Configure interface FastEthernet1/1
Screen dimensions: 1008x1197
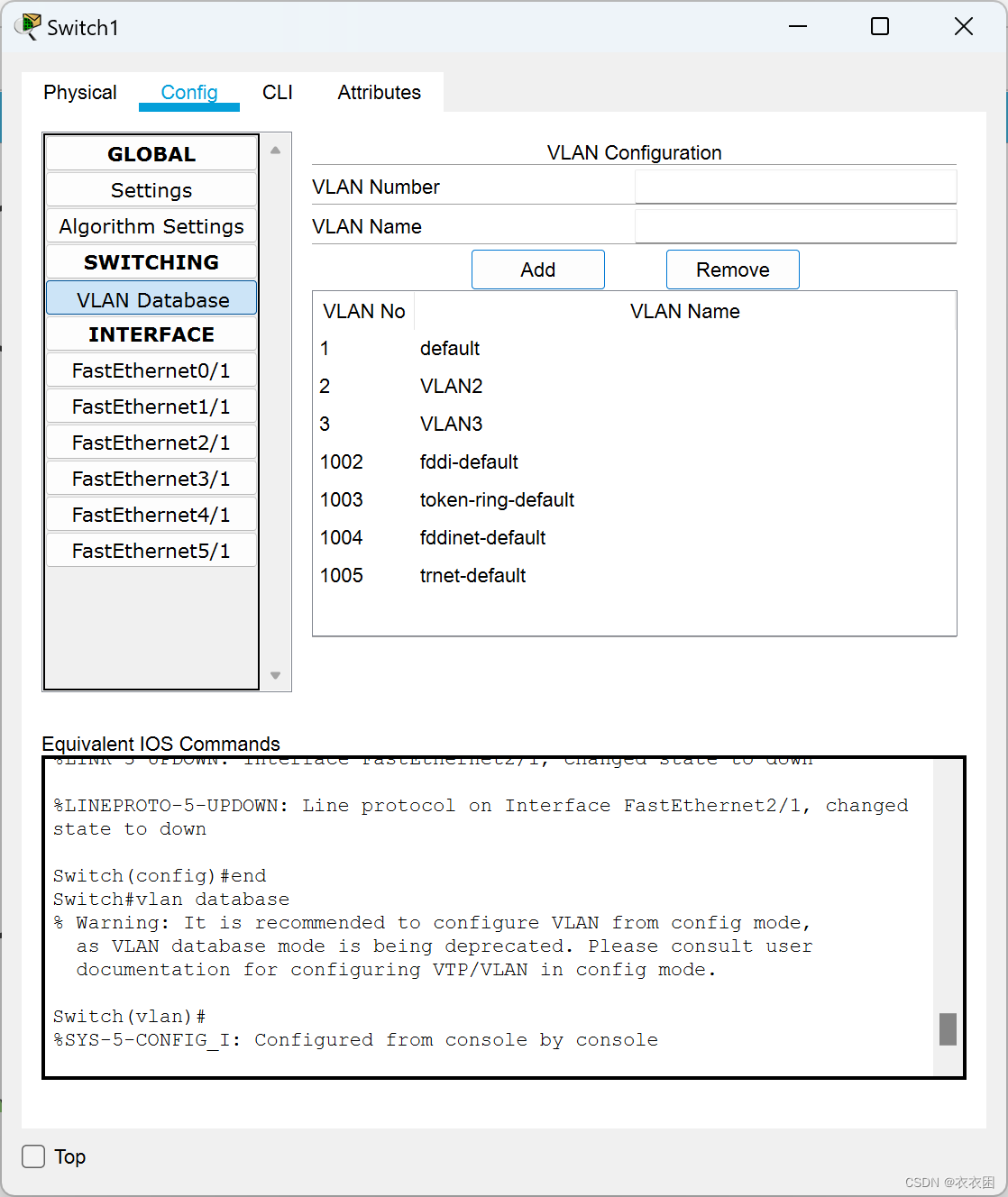[151, 407]
